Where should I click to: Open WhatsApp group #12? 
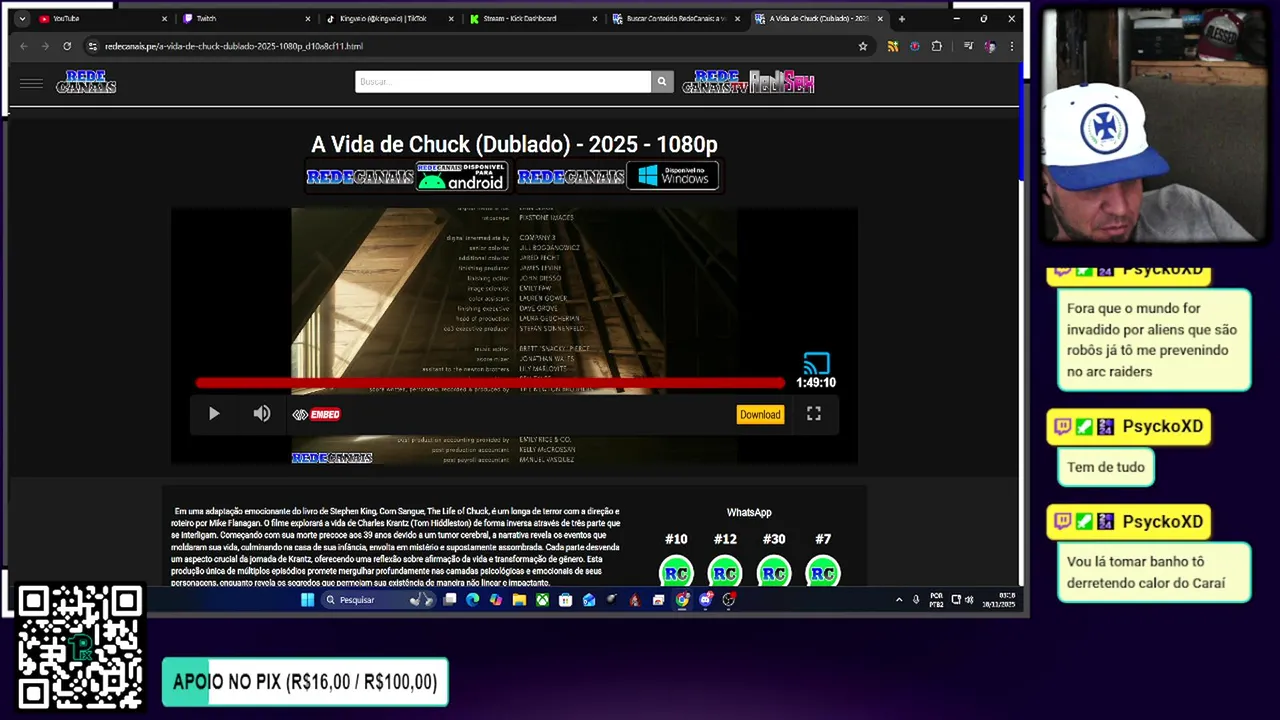(x=725, y=573)
